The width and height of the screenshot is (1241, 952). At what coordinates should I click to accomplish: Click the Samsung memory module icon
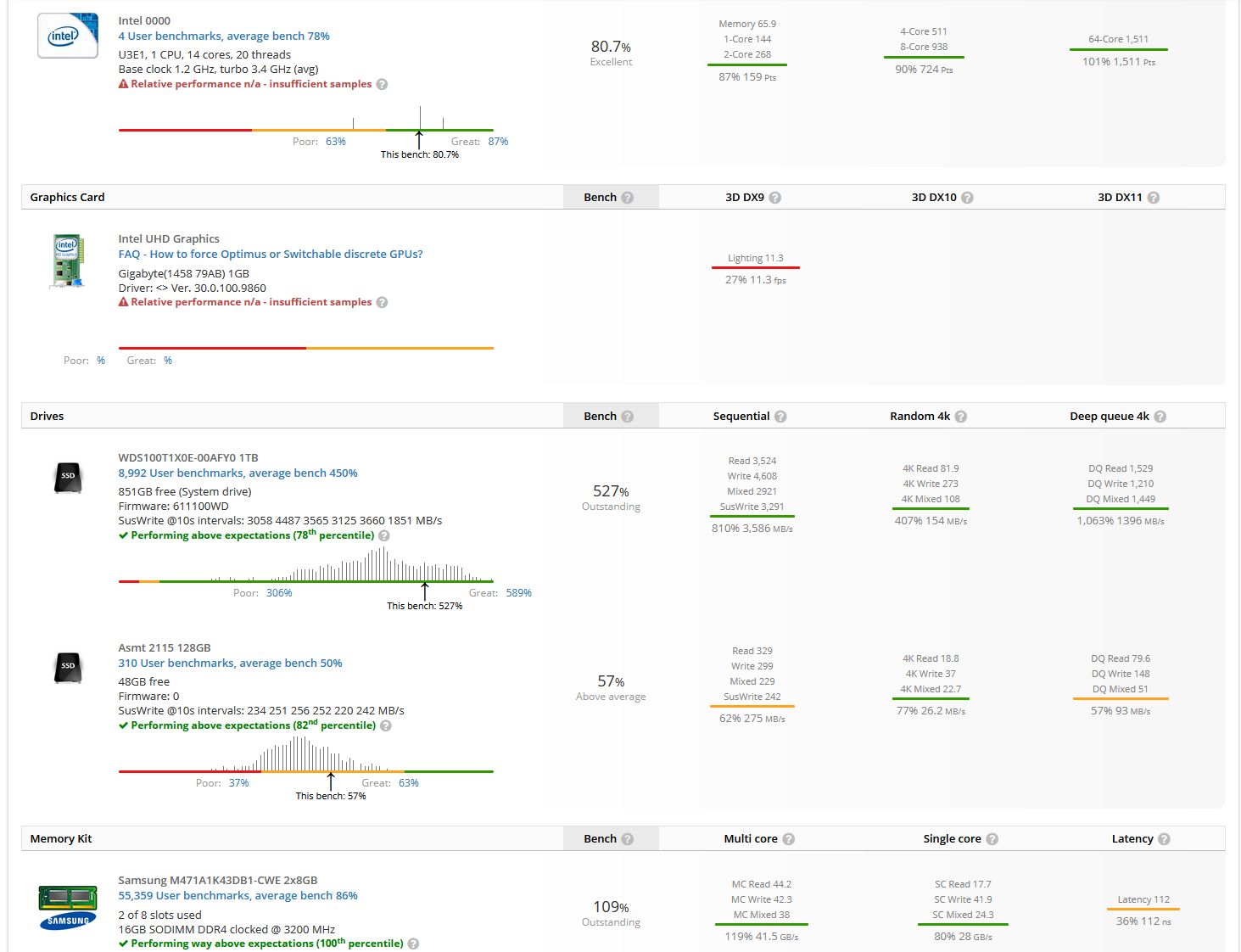coord(67,904)
